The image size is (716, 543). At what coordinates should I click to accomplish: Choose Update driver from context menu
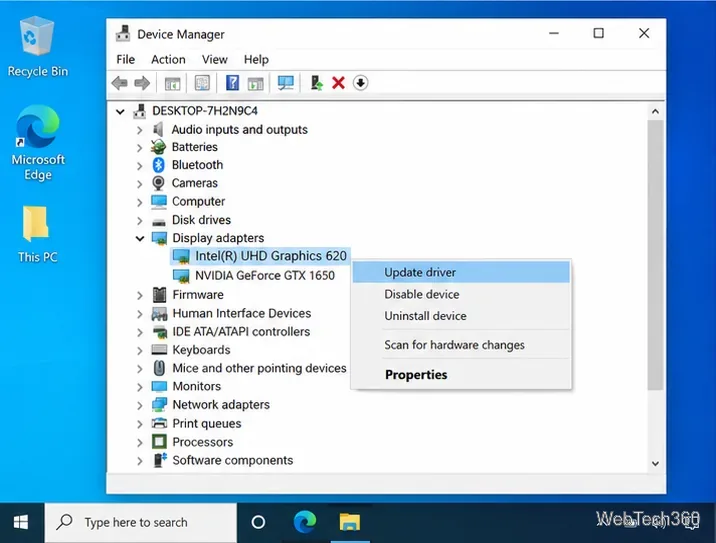point(461,272)
